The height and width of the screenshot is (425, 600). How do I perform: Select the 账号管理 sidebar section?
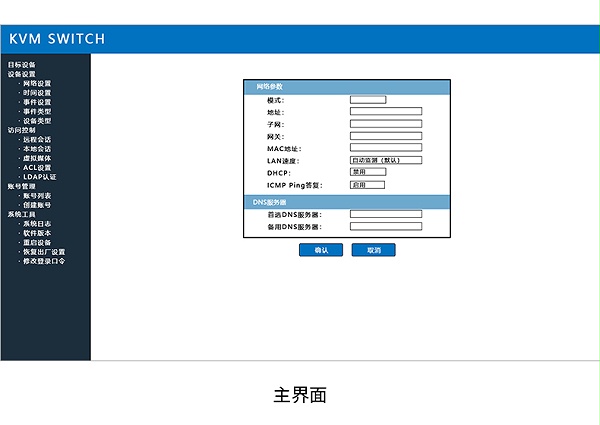click(x=21, y=186)
